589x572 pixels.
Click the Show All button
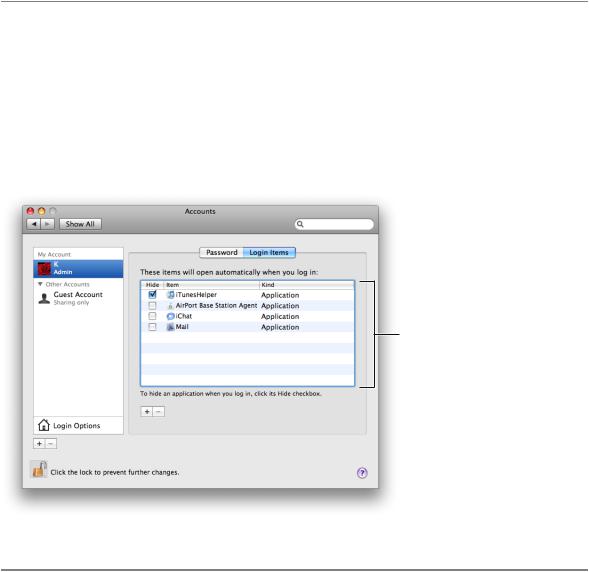point(80,224)
